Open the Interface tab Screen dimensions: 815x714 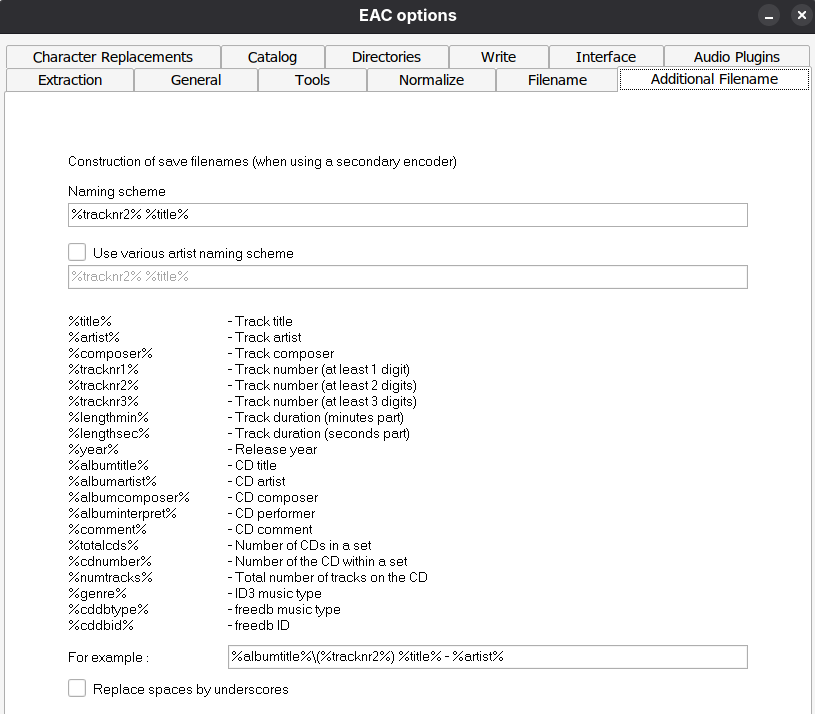(605, 57)
